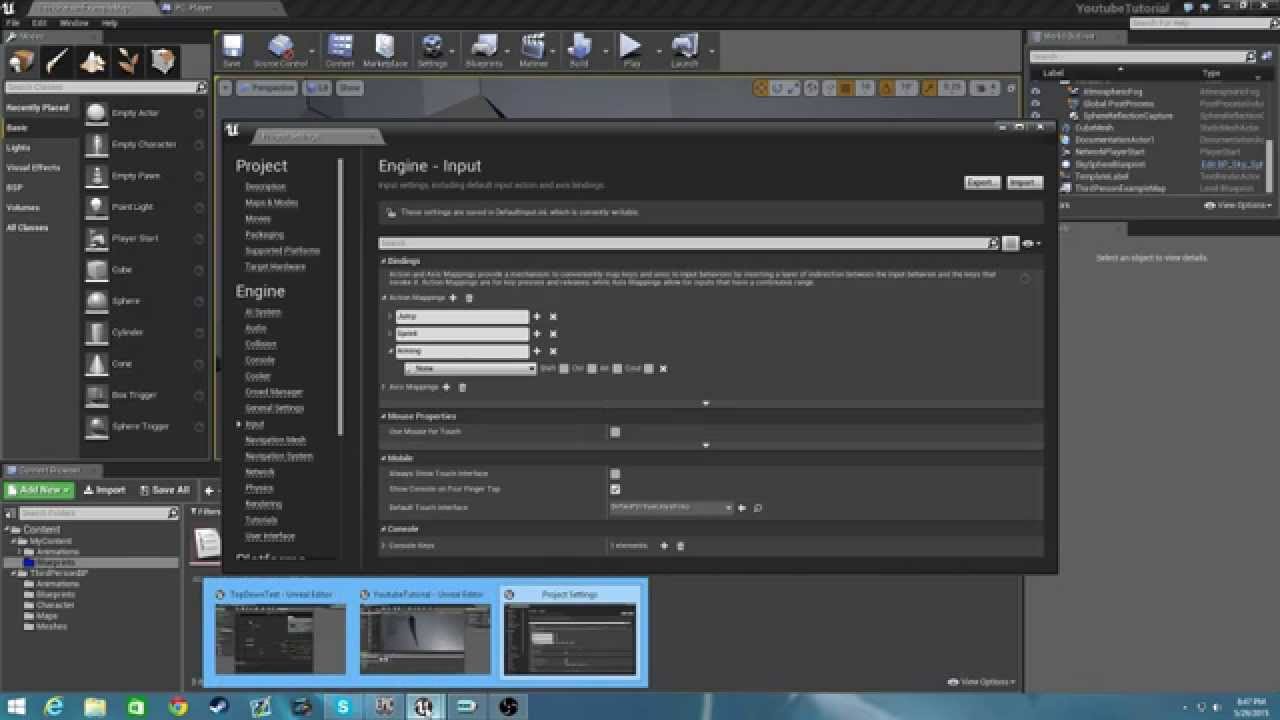Open the Help menu

pos(110,22)
